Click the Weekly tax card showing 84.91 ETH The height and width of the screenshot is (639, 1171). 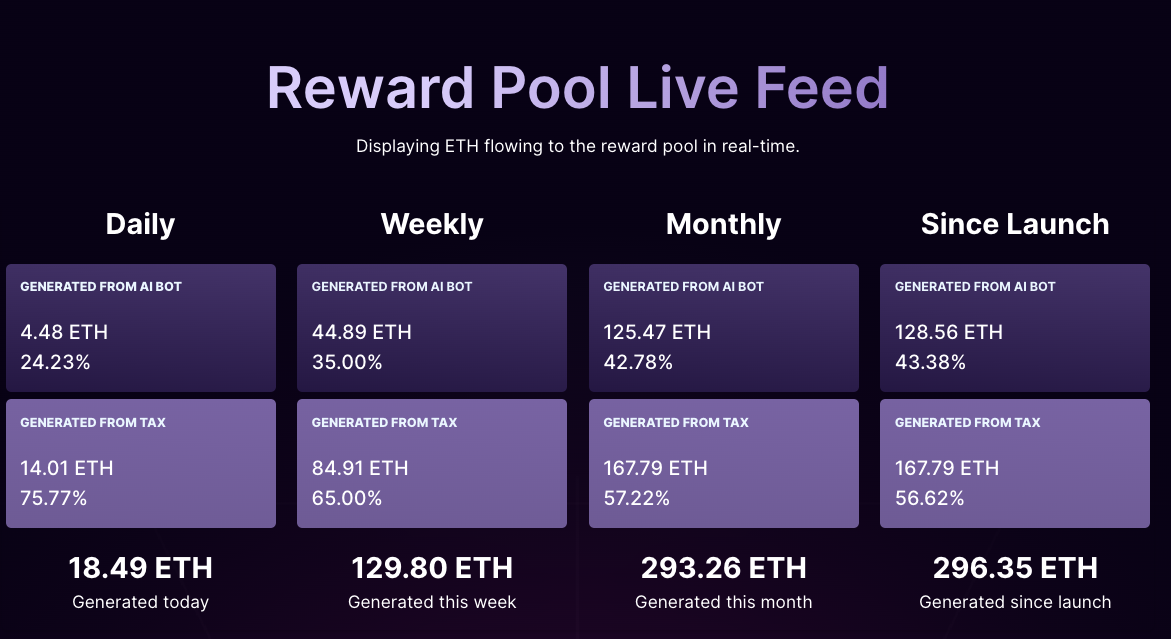[432, 463]
